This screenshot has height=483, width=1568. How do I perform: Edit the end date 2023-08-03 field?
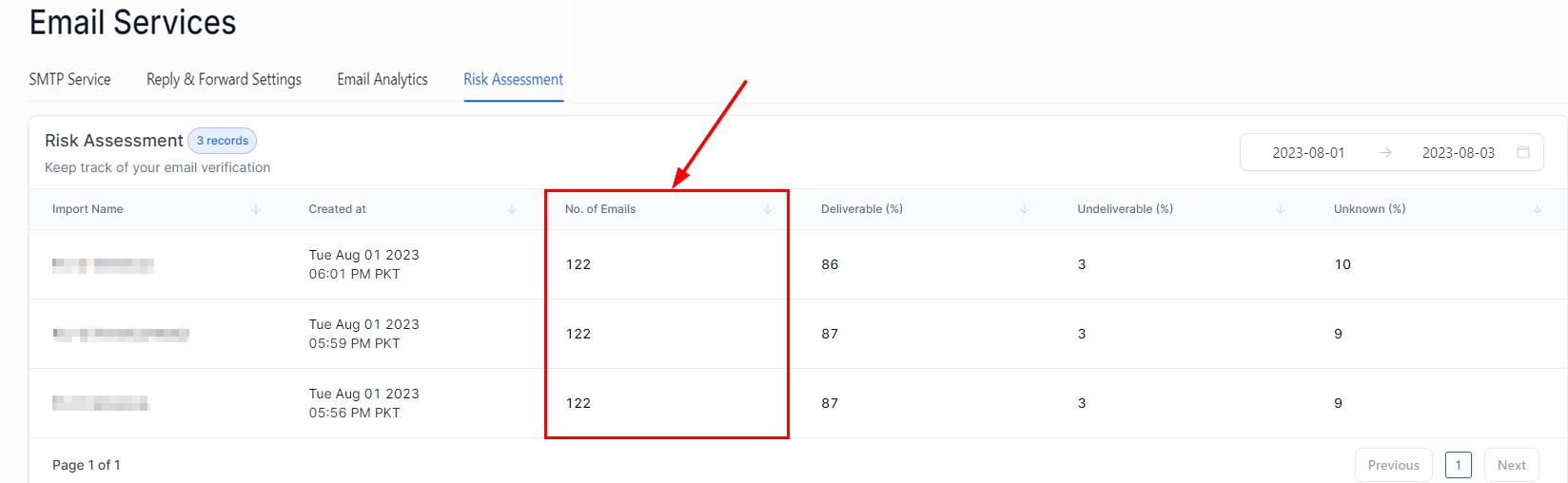[1458, 153]
